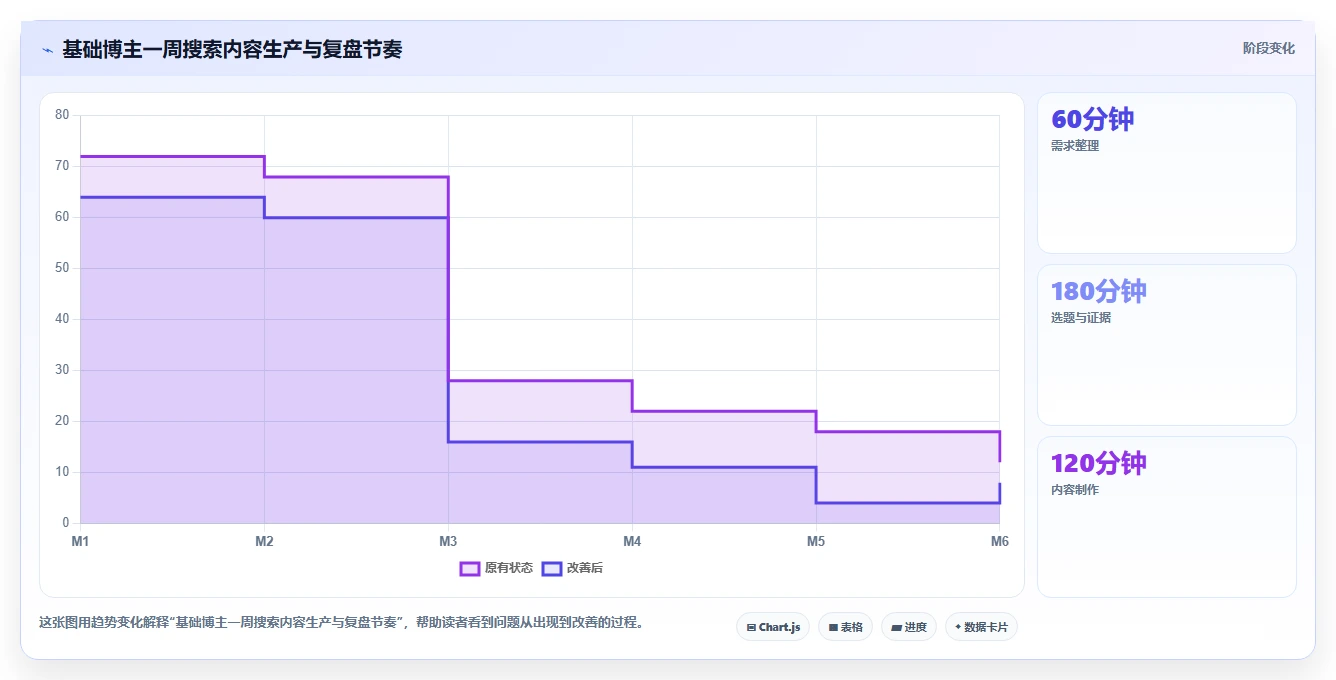Click the M1 x-axis label
This screenshot has width=1336, height=680.
(80, 541)
